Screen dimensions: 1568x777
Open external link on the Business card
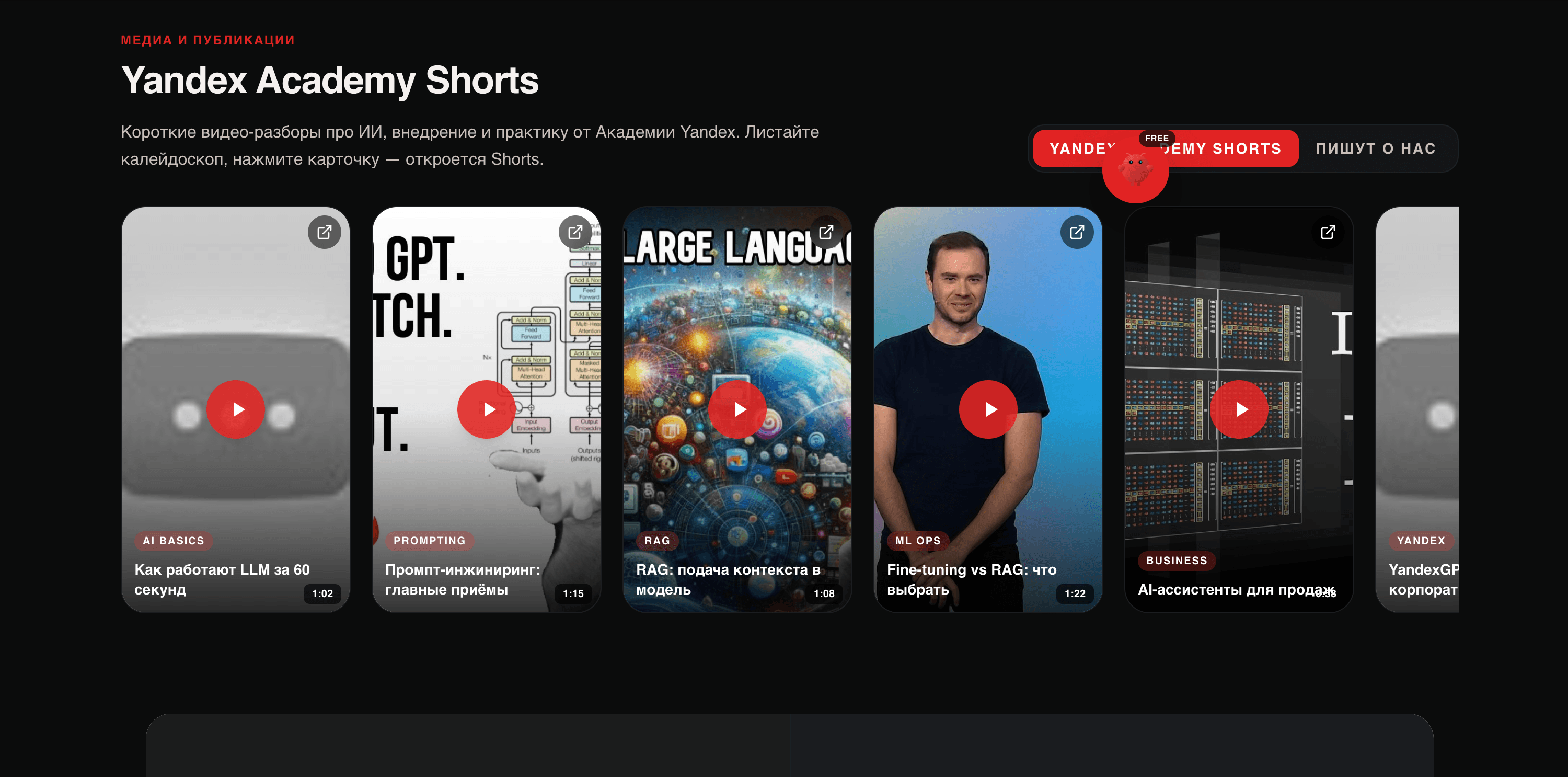coord(1328,232)
